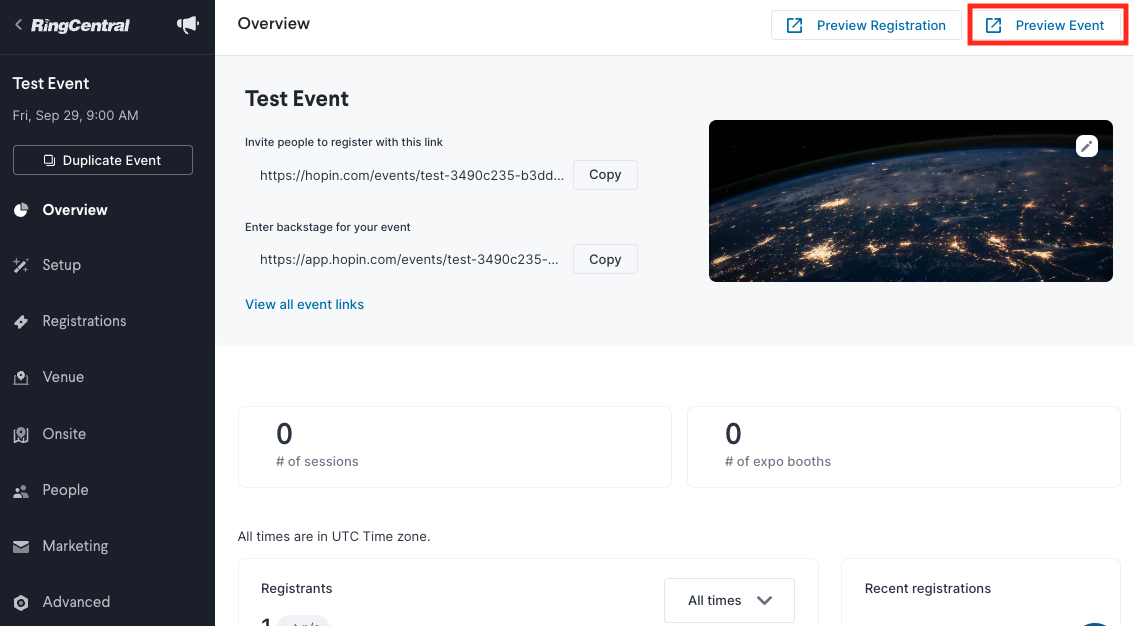Copy the backstage event link
The height and width of the screenshot is (626, 1134).
tap(605, 260)
